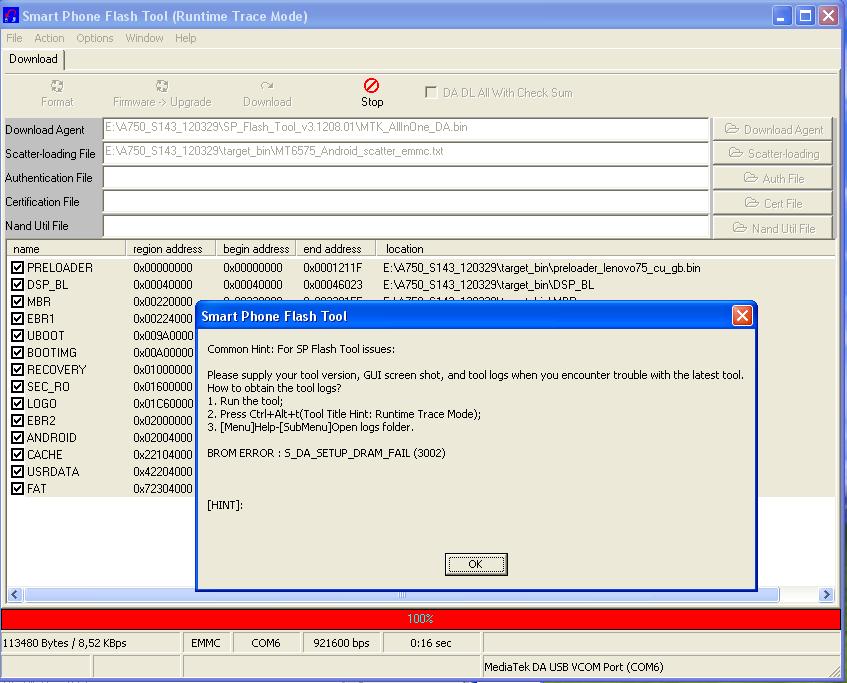
Task: Uncheck the SEC_RO partition checkbox
Action: [x=17, y=386]
